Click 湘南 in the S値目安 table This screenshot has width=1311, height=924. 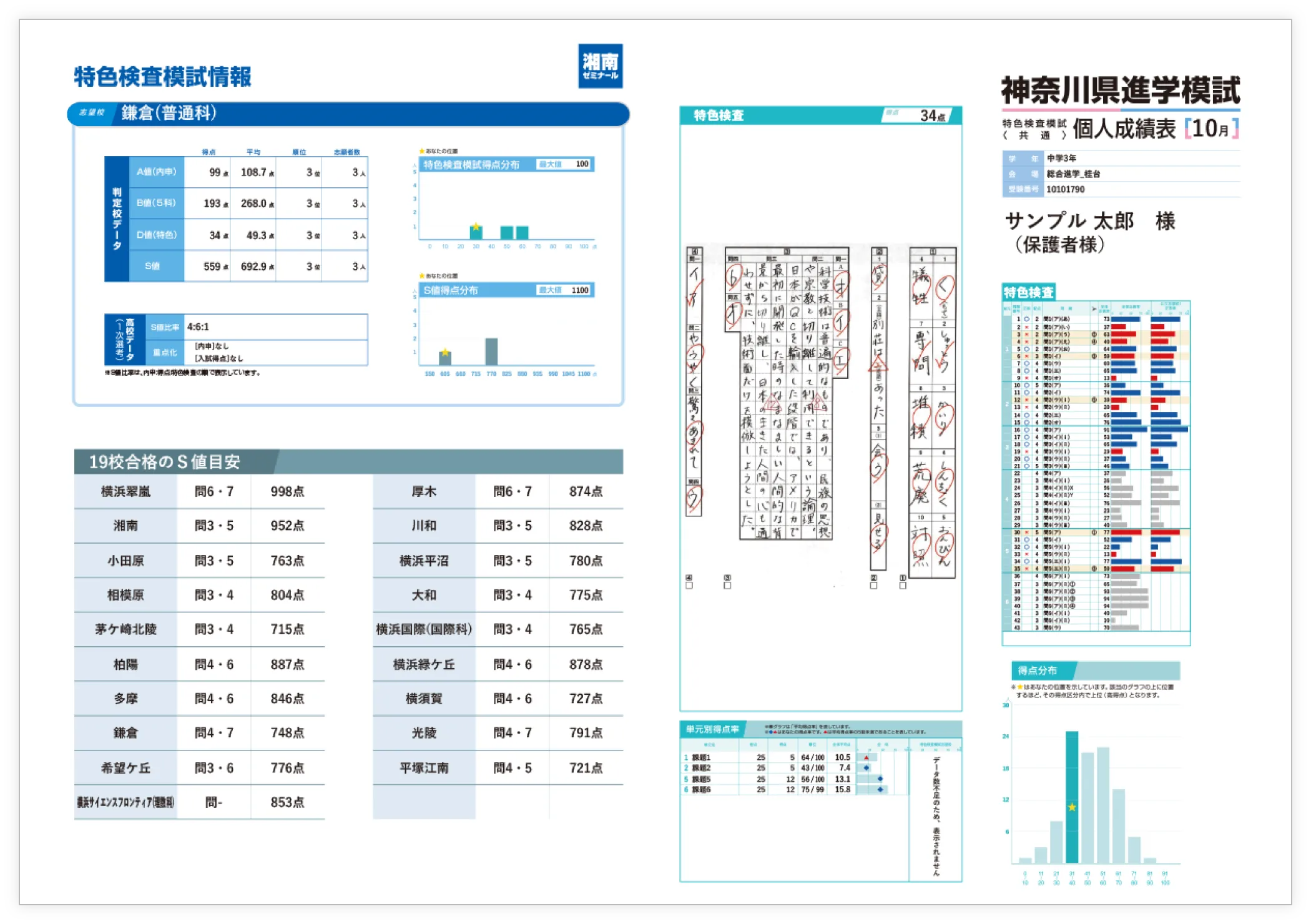[125, 526]
